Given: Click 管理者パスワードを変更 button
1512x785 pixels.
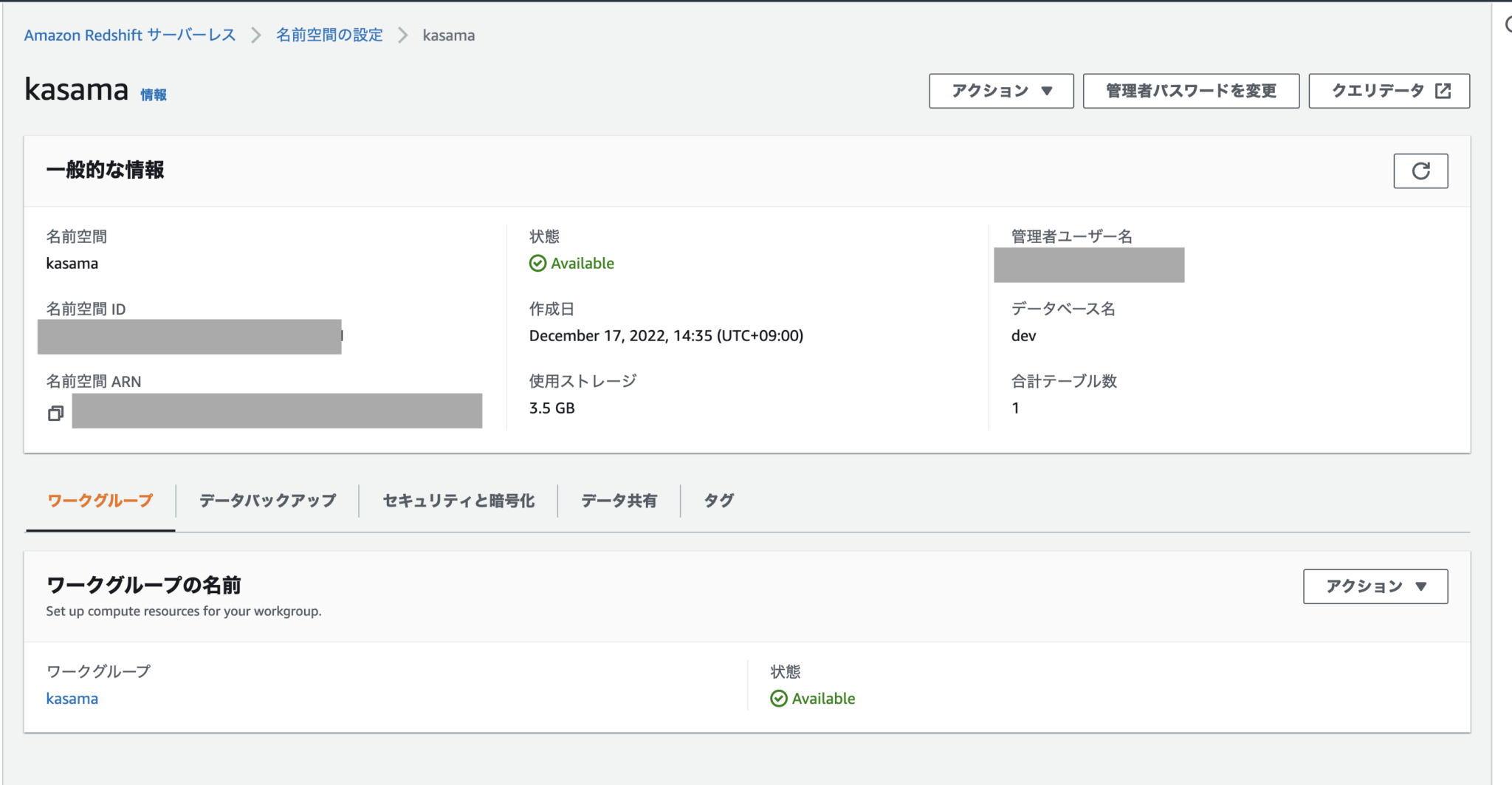Looking at the screenshot, I should pos(1191,90).
